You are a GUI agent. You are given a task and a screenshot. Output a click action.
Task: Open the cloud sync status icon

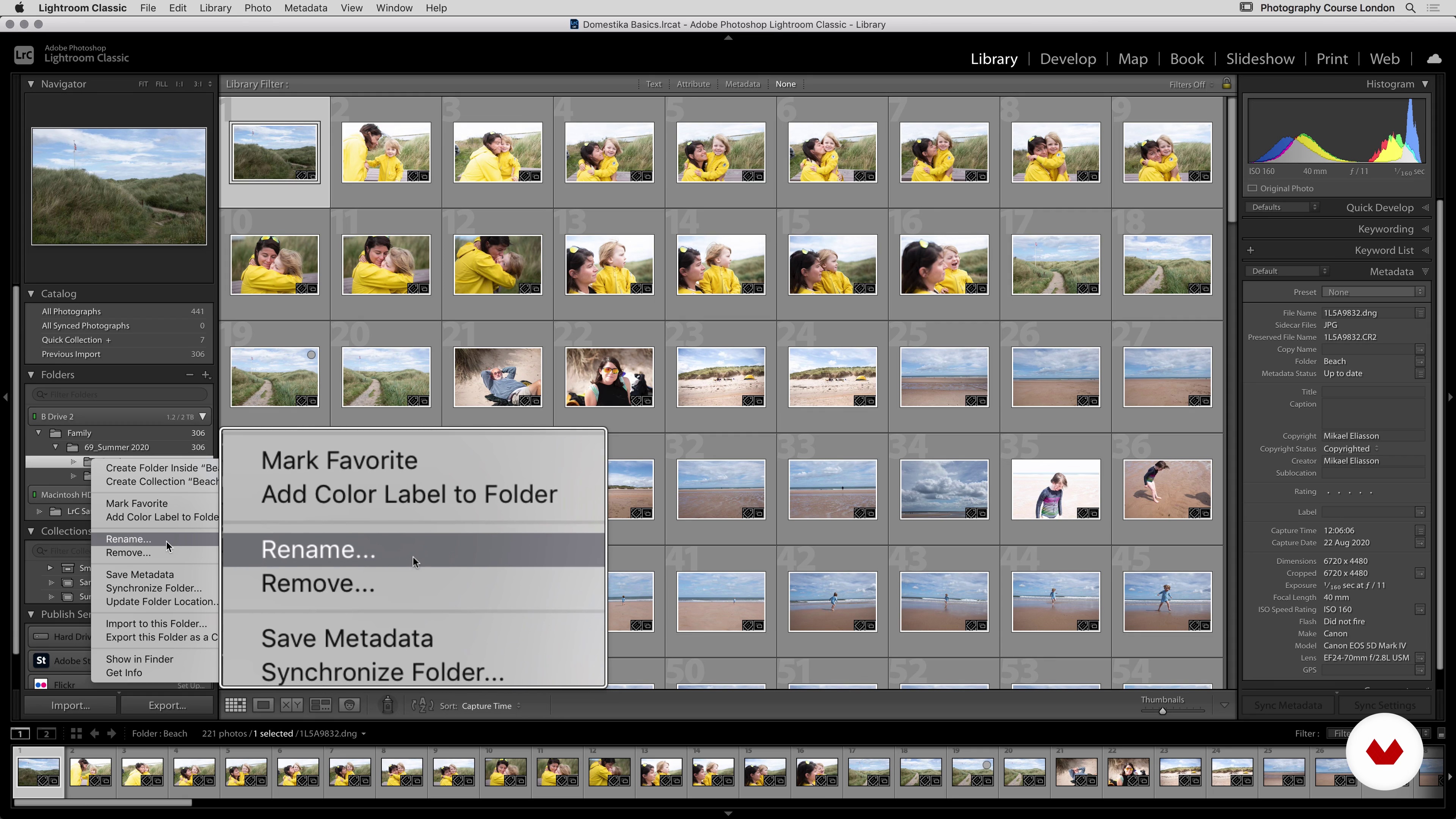click(x=1434, y=59)
